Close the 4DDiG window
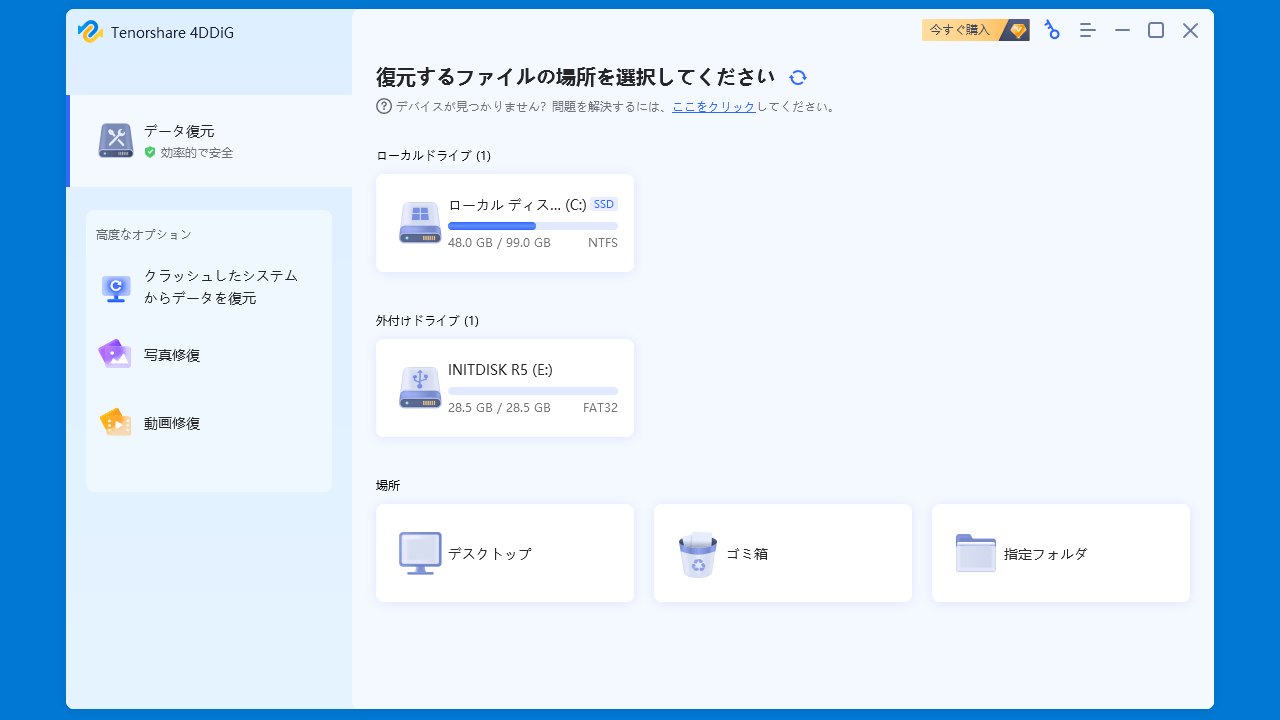The image size is (1280, 720). tap(1190, 31)
